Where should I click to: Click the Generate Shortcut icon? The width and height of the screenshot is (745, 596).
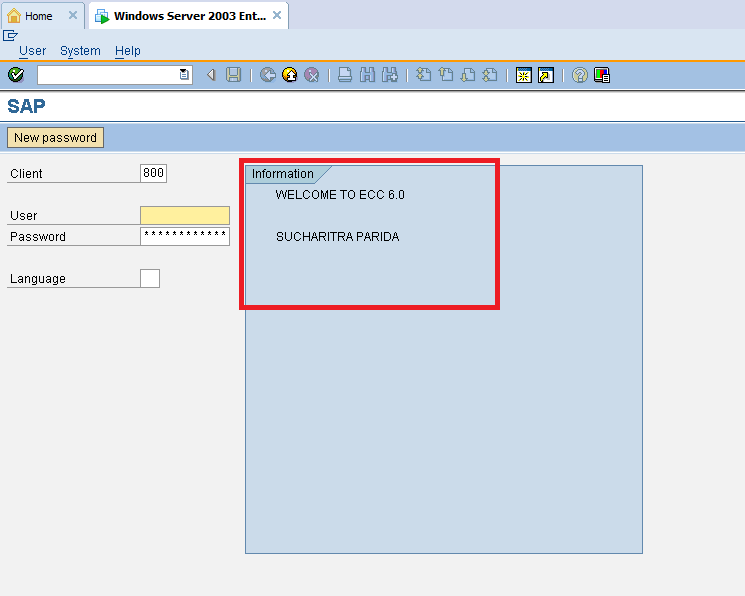click(546, 75)
